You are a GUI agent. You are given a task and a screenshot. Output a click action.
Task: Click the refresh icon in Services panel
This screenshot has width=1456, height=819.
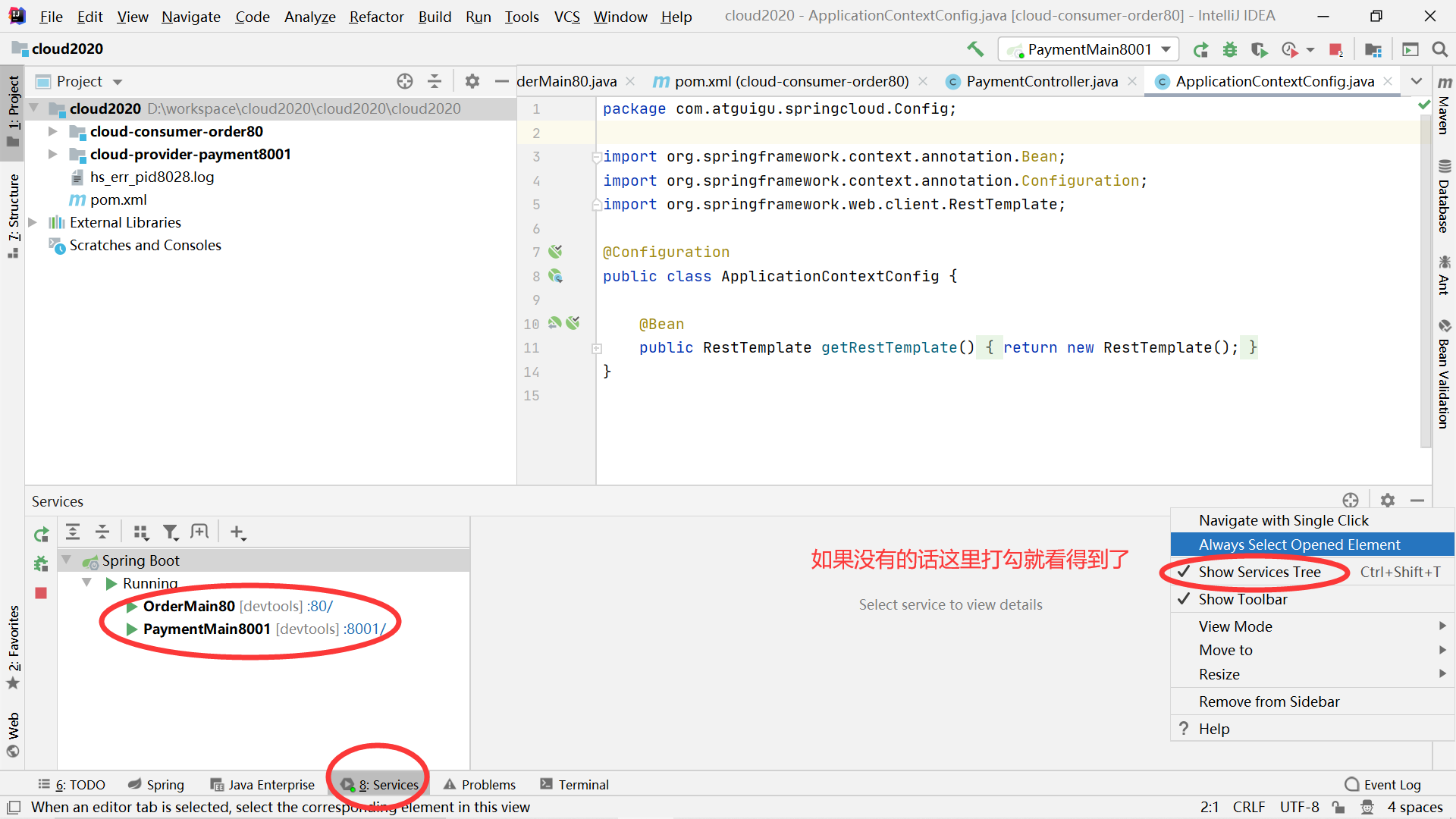40,532
